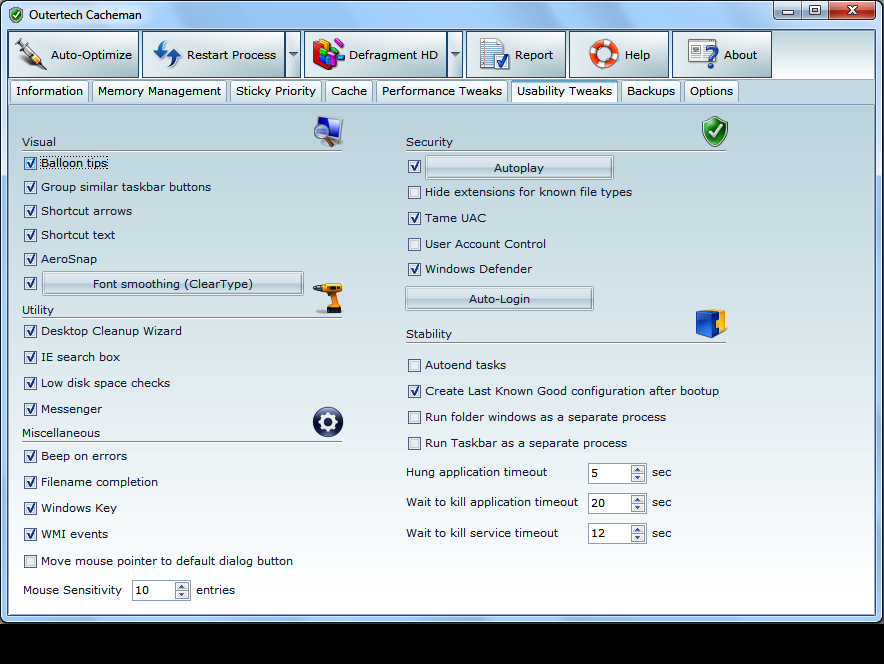Open the Report toolbar button
The height and width of the screenshot is (664, 884).
516,55
